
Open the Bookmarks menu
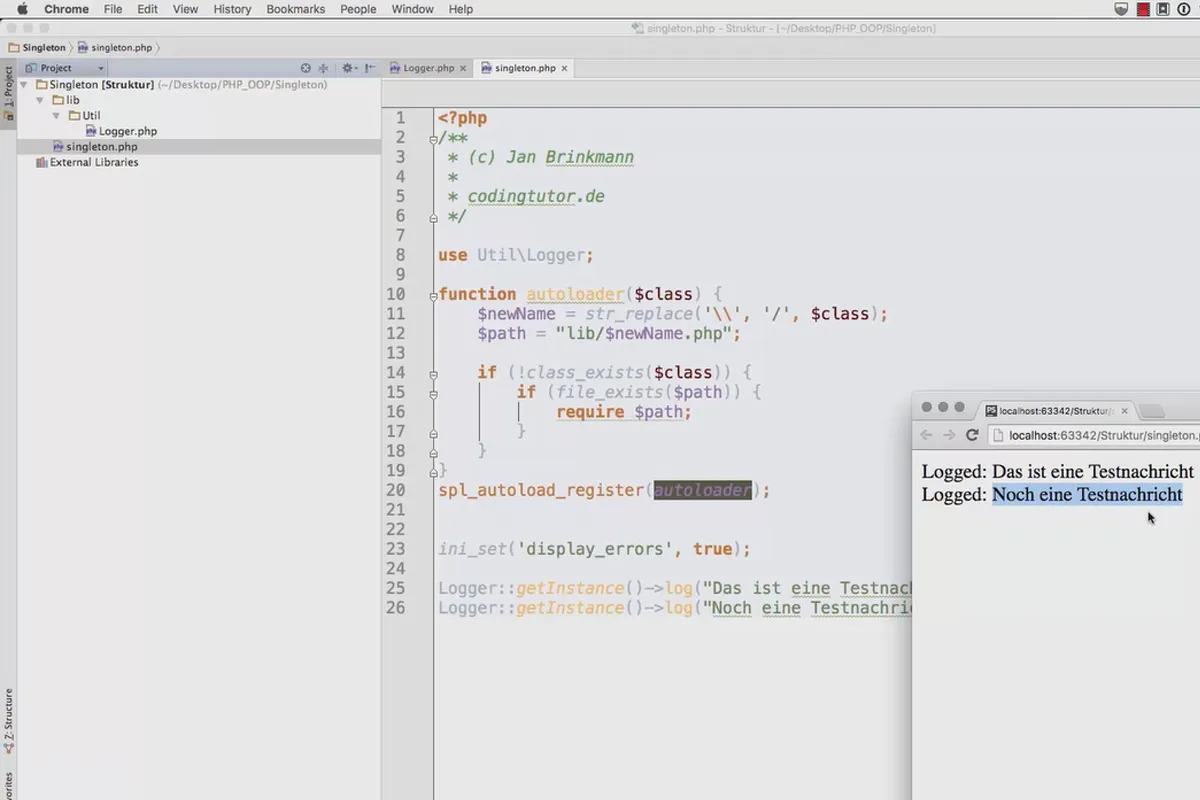coord(296,9)
